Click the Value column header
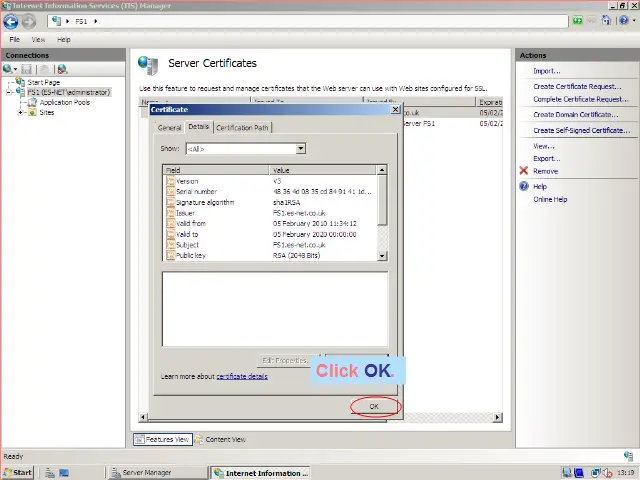640x480 pixels. [322, 170]
